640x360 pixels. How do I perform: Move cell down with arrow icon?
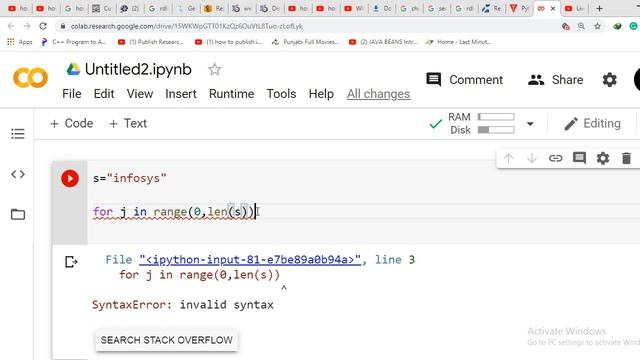[x=531, y=158]
